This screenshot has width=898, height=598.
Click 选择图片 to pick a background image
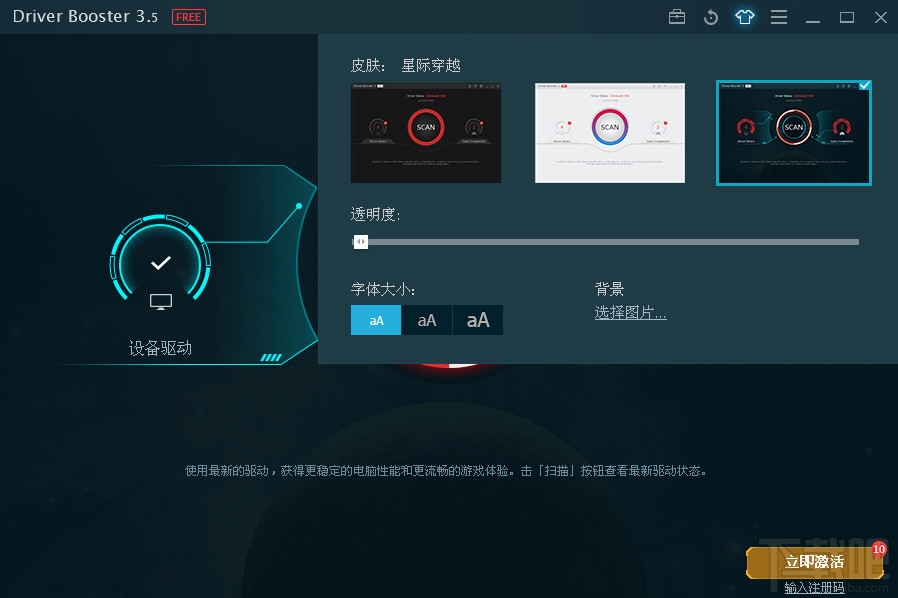click(x=629, y=313)
